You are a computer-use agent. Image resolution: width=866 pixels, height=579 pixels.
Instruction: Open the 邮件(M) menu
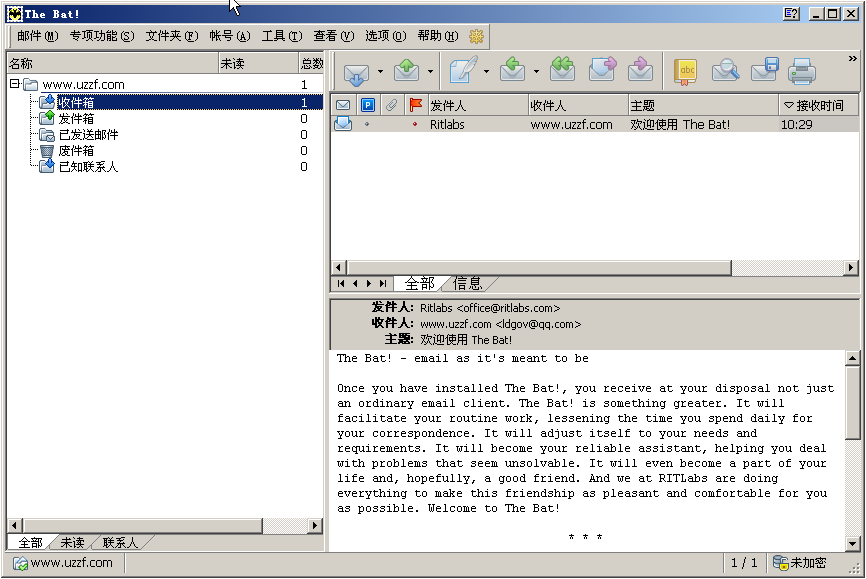[x=38, y=36]
